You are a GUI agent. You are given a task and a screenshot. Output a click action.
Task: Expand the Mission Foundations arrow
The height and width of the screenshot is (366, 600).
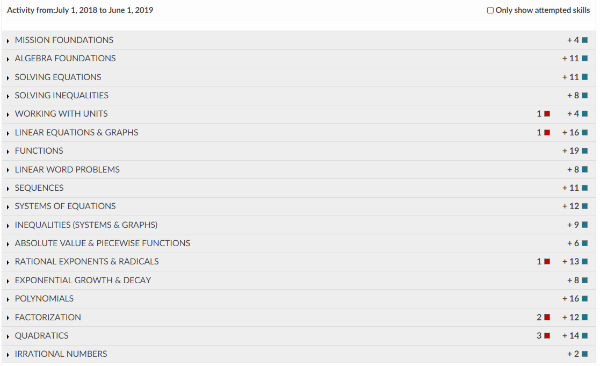pos(8,41)
